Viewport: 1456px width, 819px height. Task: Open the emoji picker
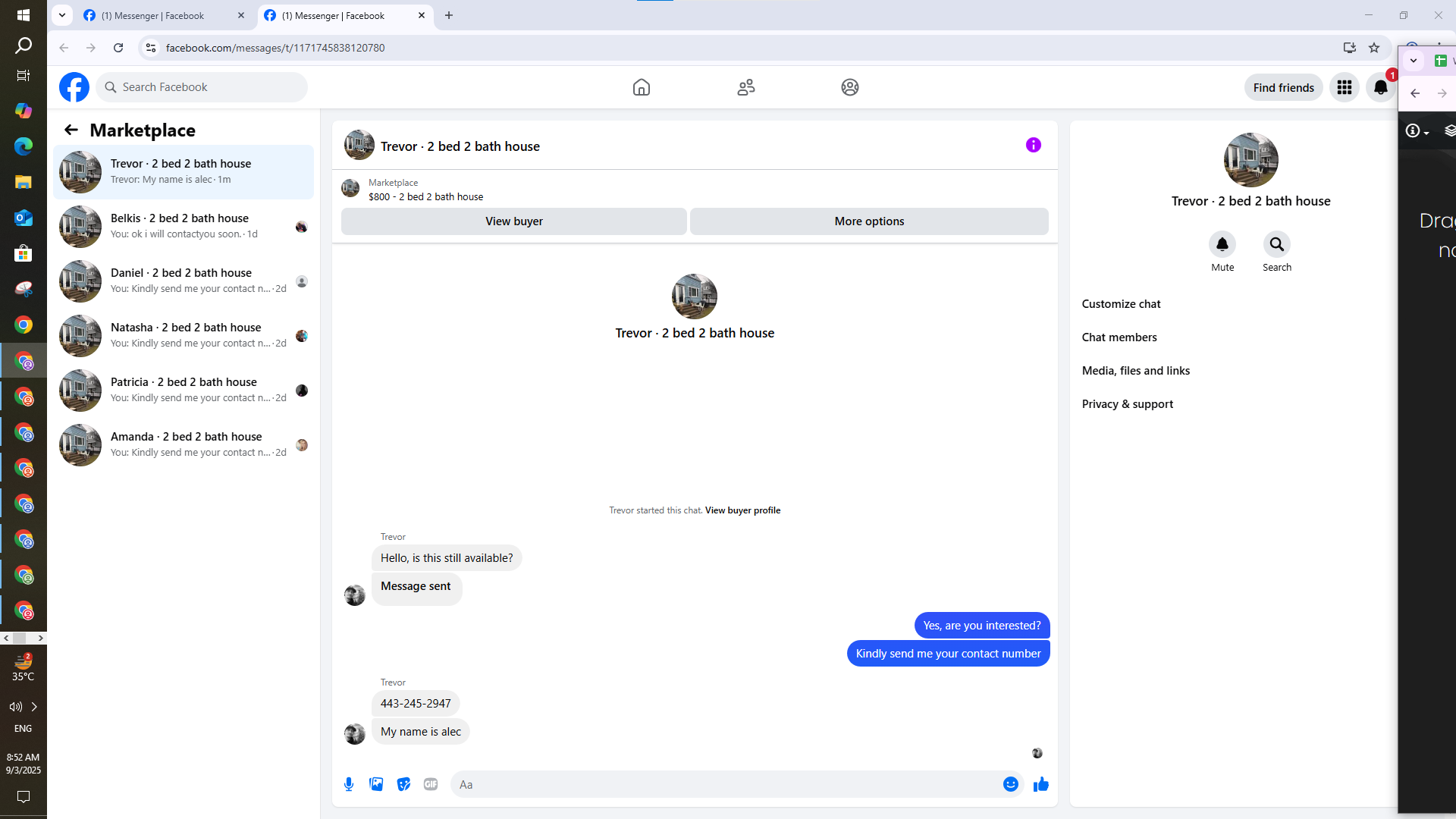point(1011,784)
